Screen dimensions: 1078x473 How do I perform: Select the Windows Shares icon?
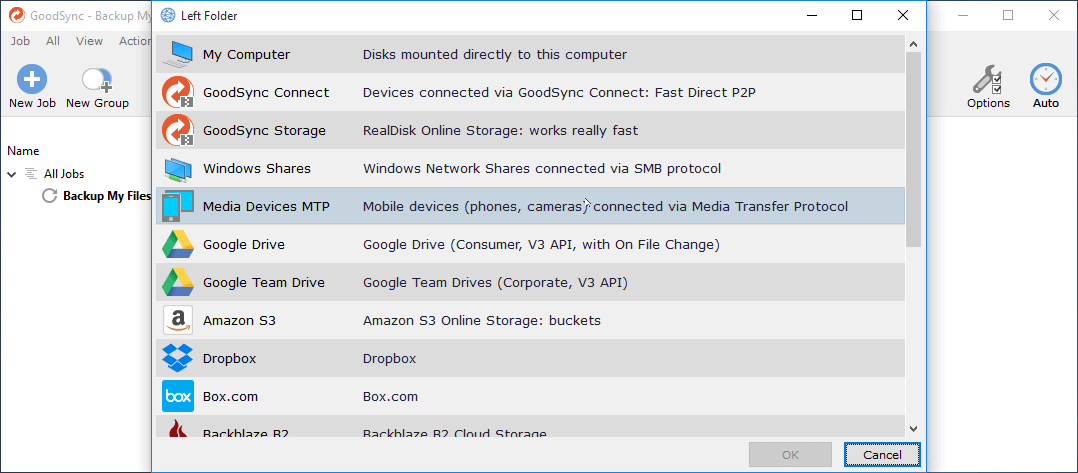point(178,169)
